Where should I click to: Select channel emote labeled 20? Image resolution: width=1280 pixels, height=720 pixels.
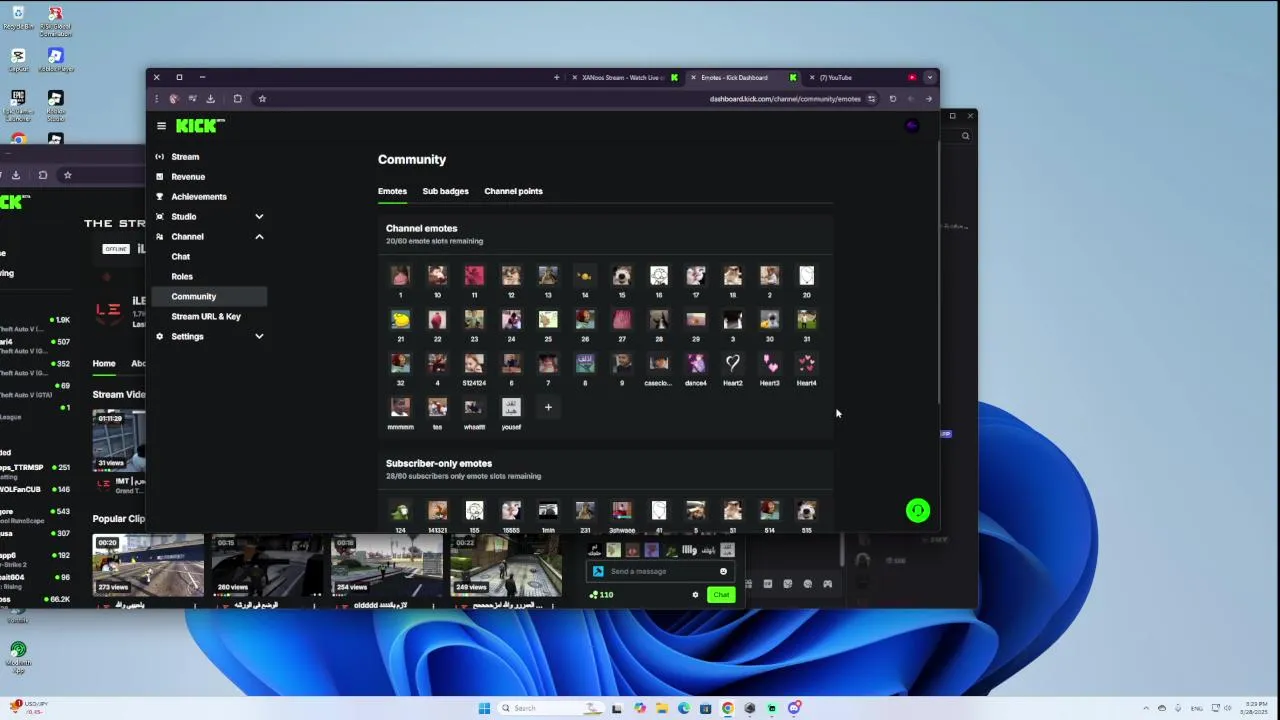[x=807, y=276]
